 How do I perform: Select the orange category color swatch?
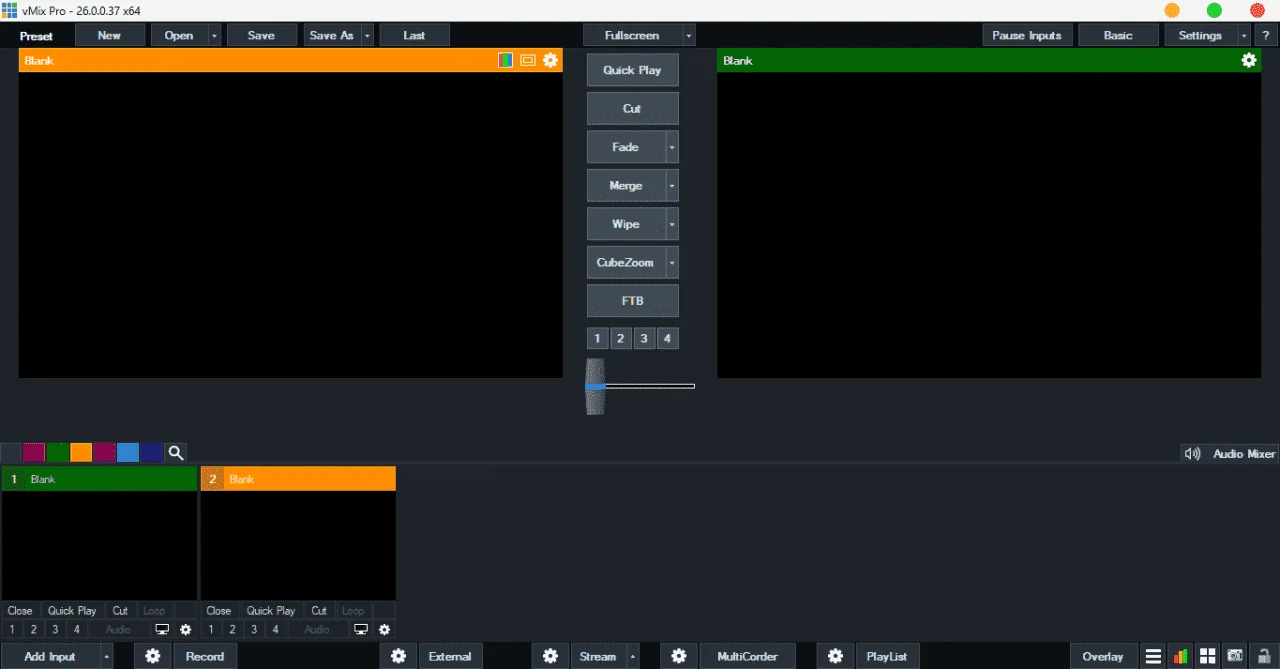coord(81,453)
